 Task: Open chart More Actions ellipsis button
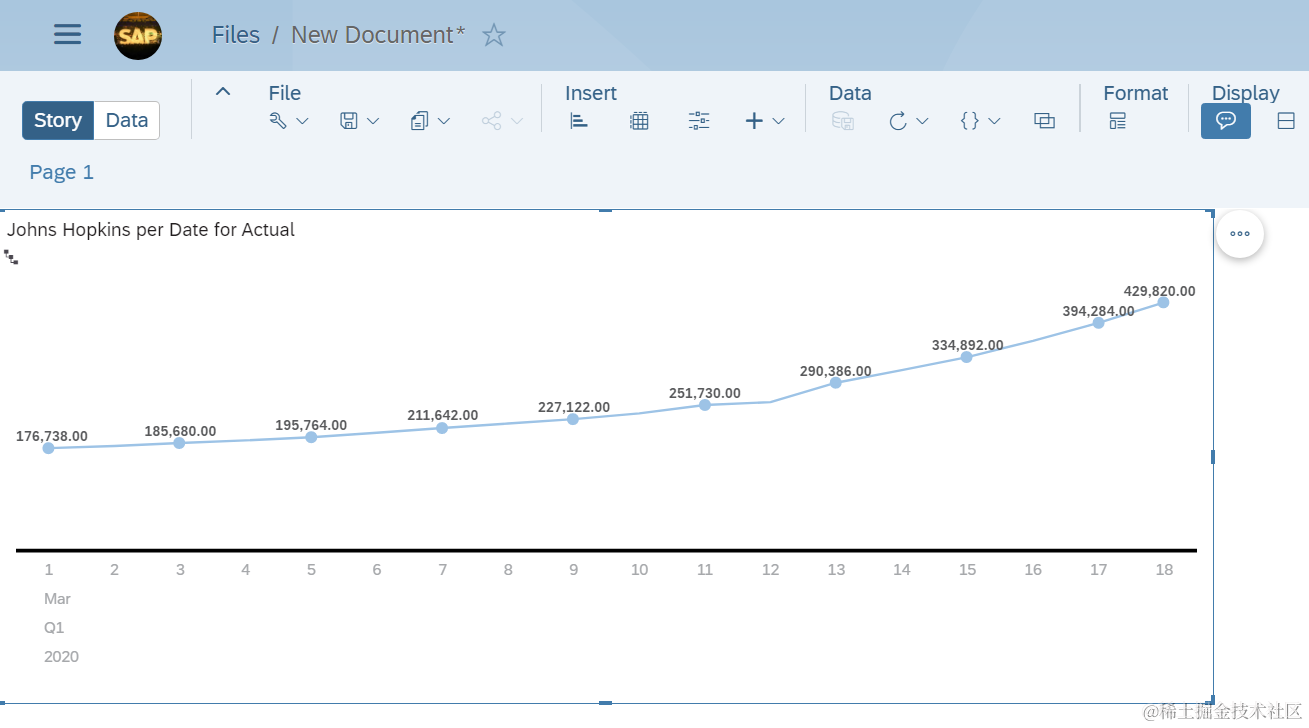pyautogui.click(x=1240, y=234)
